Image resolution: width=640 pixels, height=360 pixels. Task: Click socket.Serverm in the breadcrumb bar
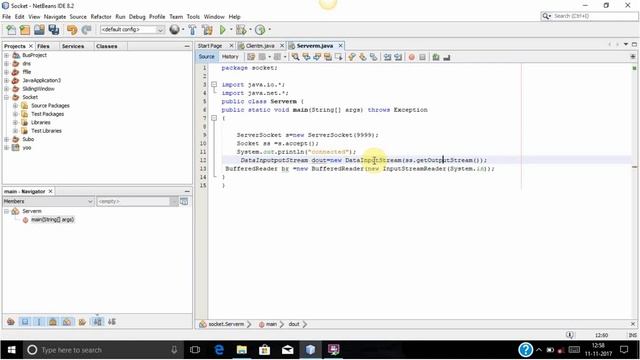click(226, 324)
